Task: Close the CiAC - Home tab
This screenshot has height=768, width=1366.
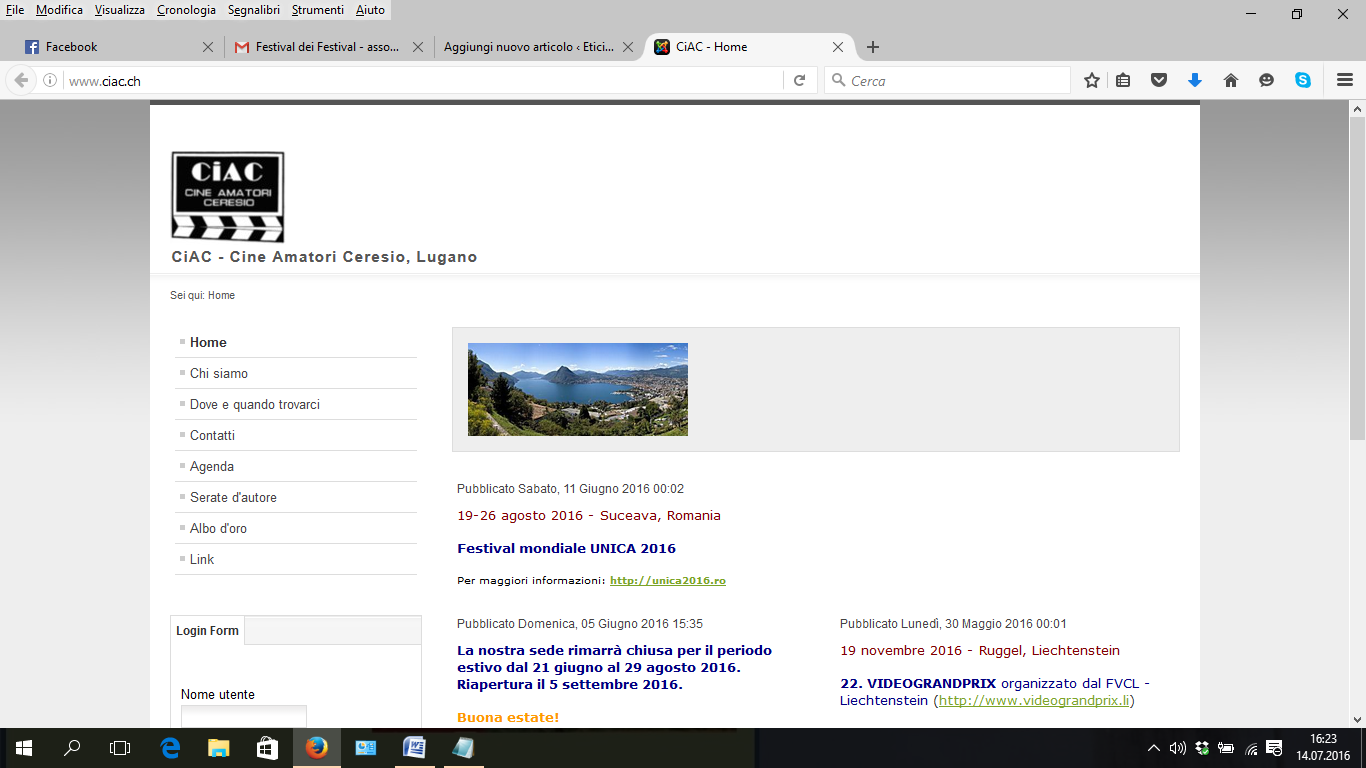Action: [x=838, y=47]
